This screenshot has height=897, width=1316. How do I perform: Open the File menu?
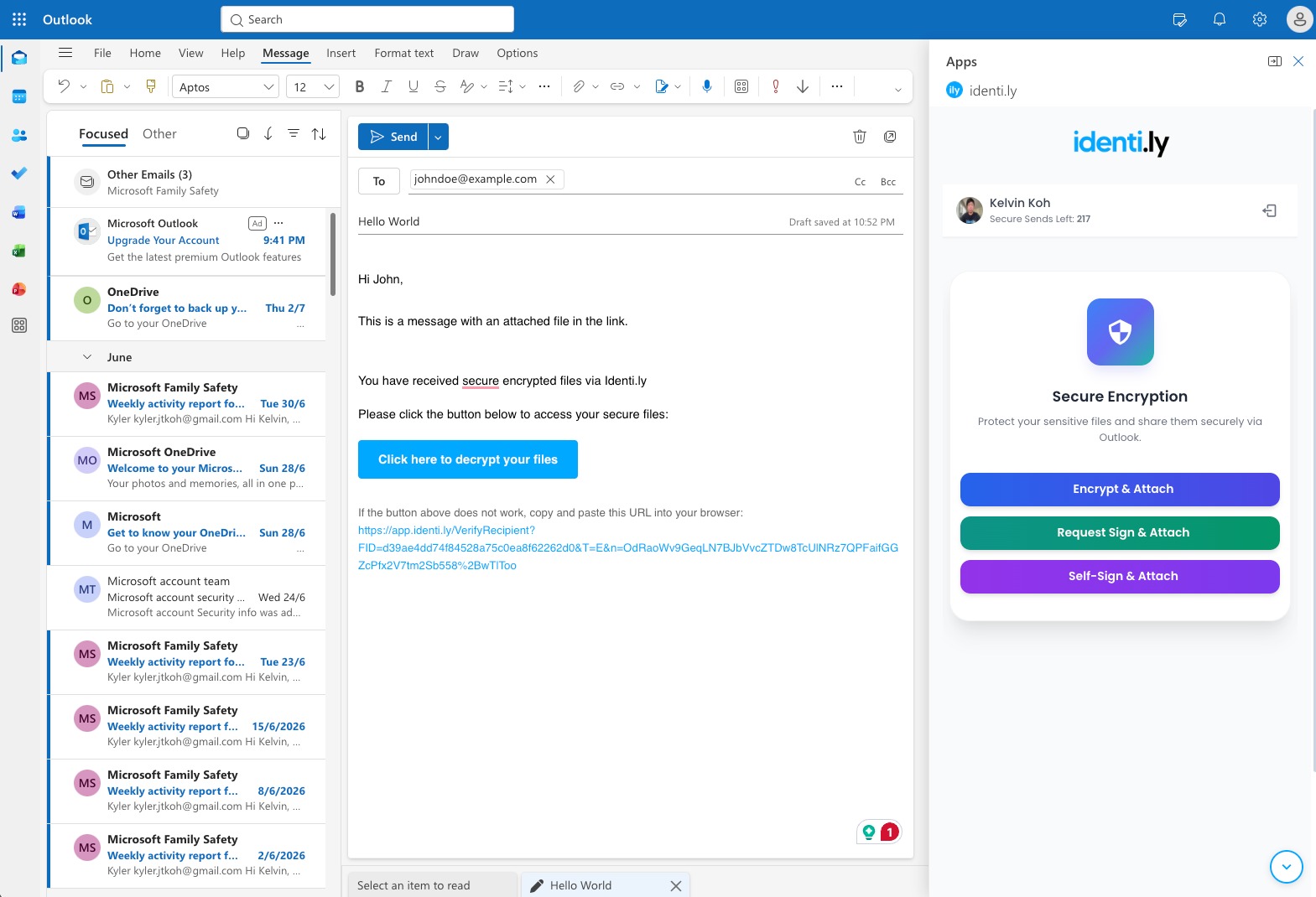click(102, 53)
